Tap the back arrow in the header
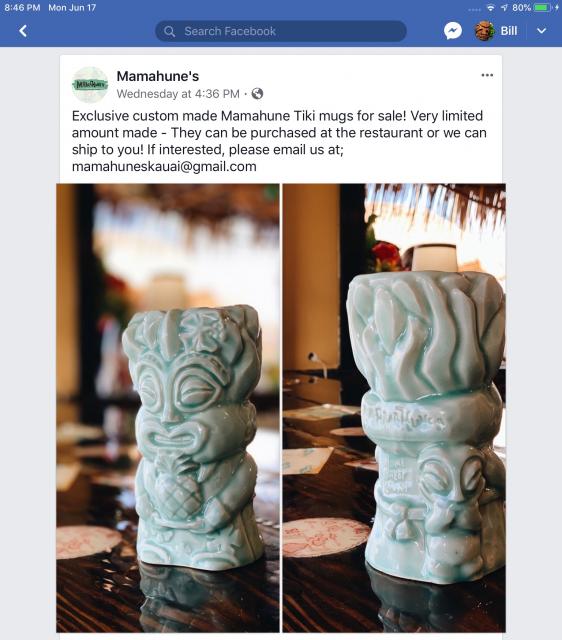 [23, 31]
